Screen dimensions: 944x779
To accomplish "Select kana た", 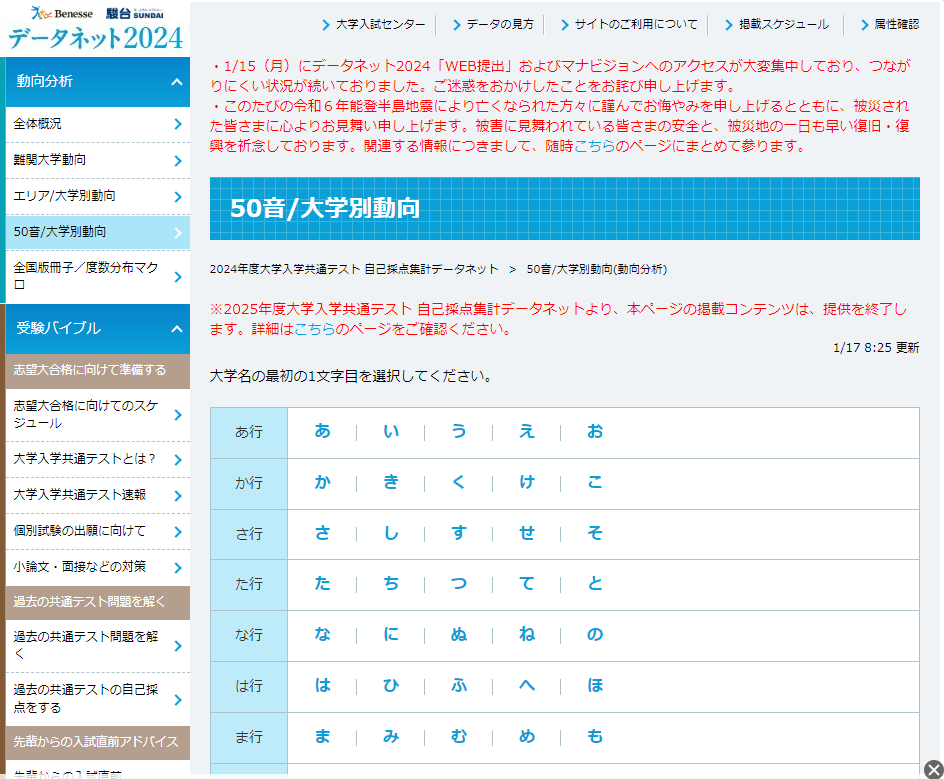I will (323, 583).
